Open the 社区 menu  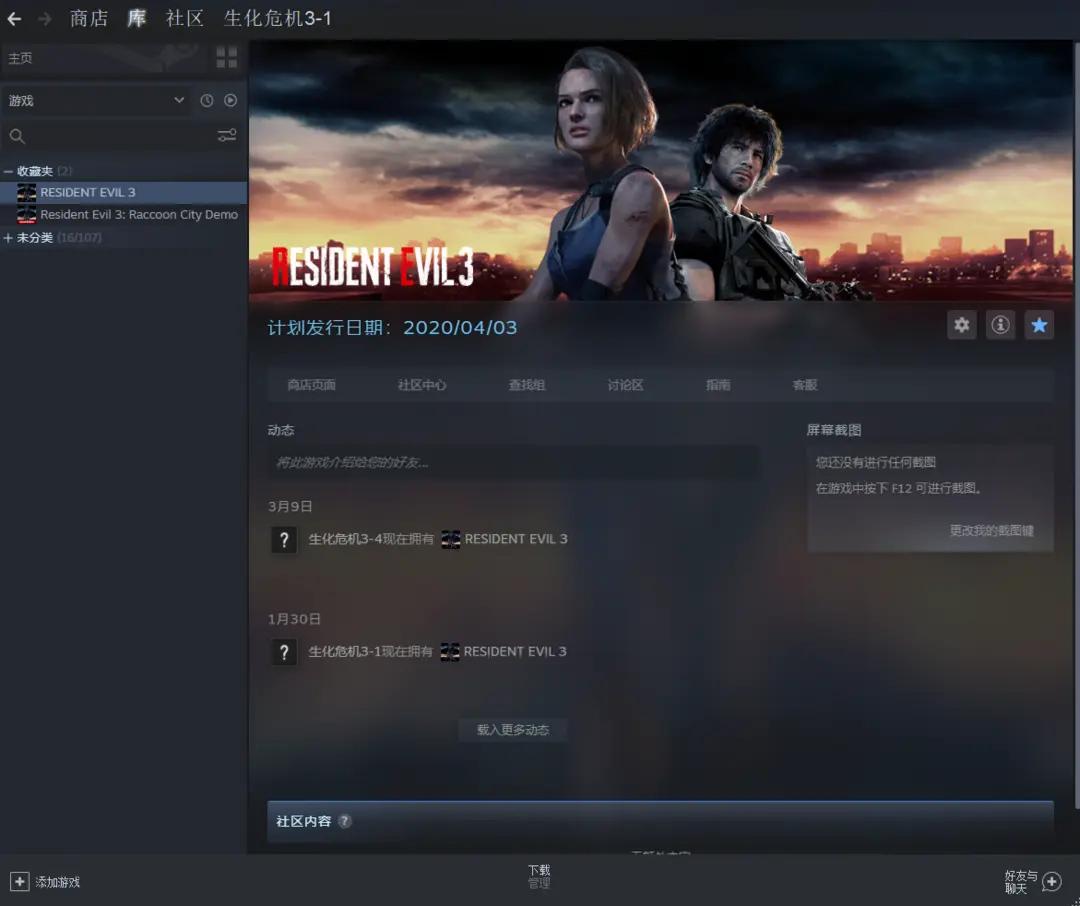click(x=185, y=19)
